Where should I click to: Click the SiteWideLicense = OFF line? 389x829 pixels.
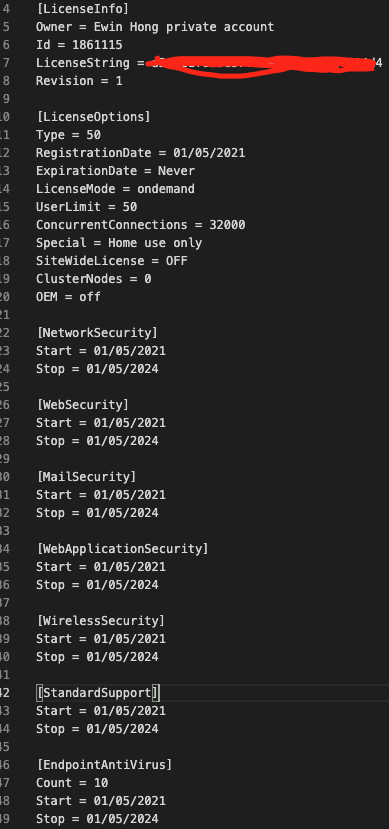[112, 261]
